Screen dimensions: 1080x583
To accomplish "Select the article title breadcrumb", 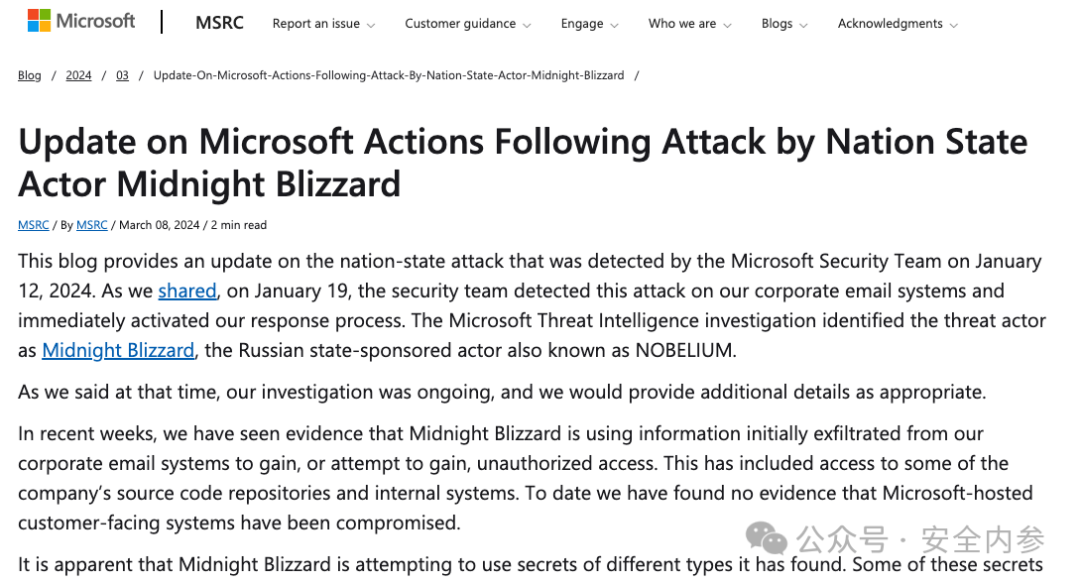I will tap(388, 75).
